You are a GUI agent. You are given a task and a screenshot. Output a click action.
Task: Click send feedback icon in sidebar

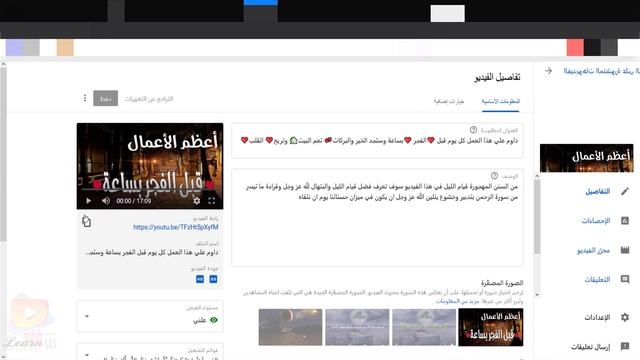coord(625,347)
